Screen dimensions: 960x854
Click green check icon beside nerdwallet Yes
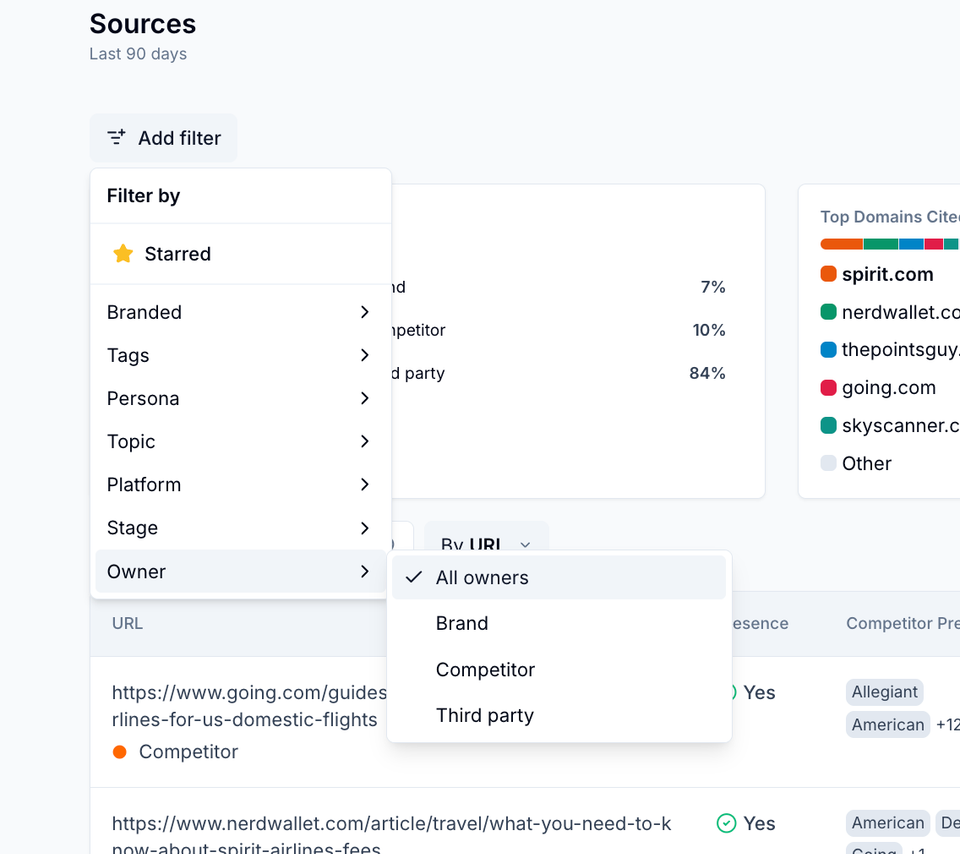(x=727, y=823)
